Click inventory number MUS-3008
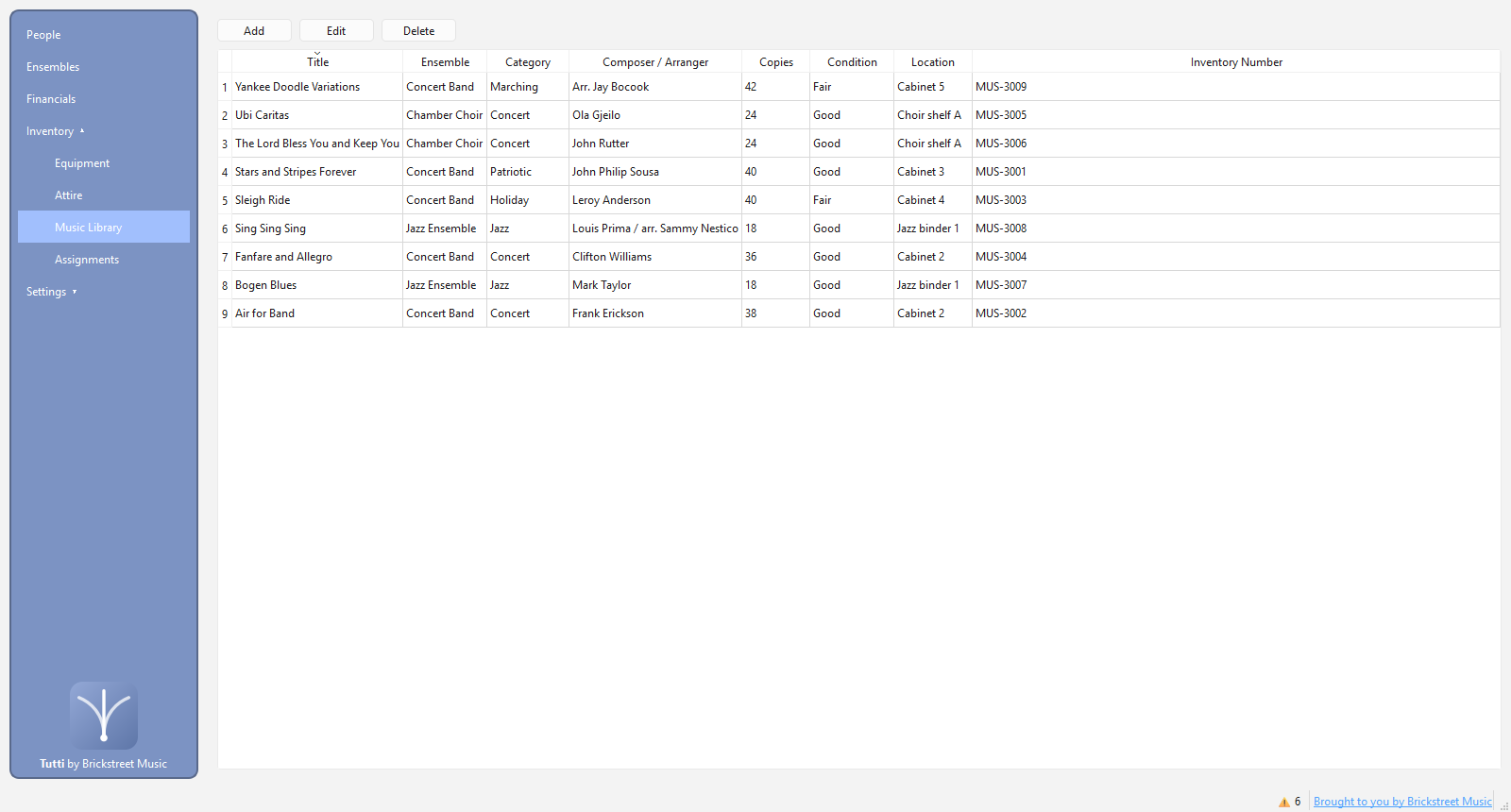 click(x=1236, y=228)
